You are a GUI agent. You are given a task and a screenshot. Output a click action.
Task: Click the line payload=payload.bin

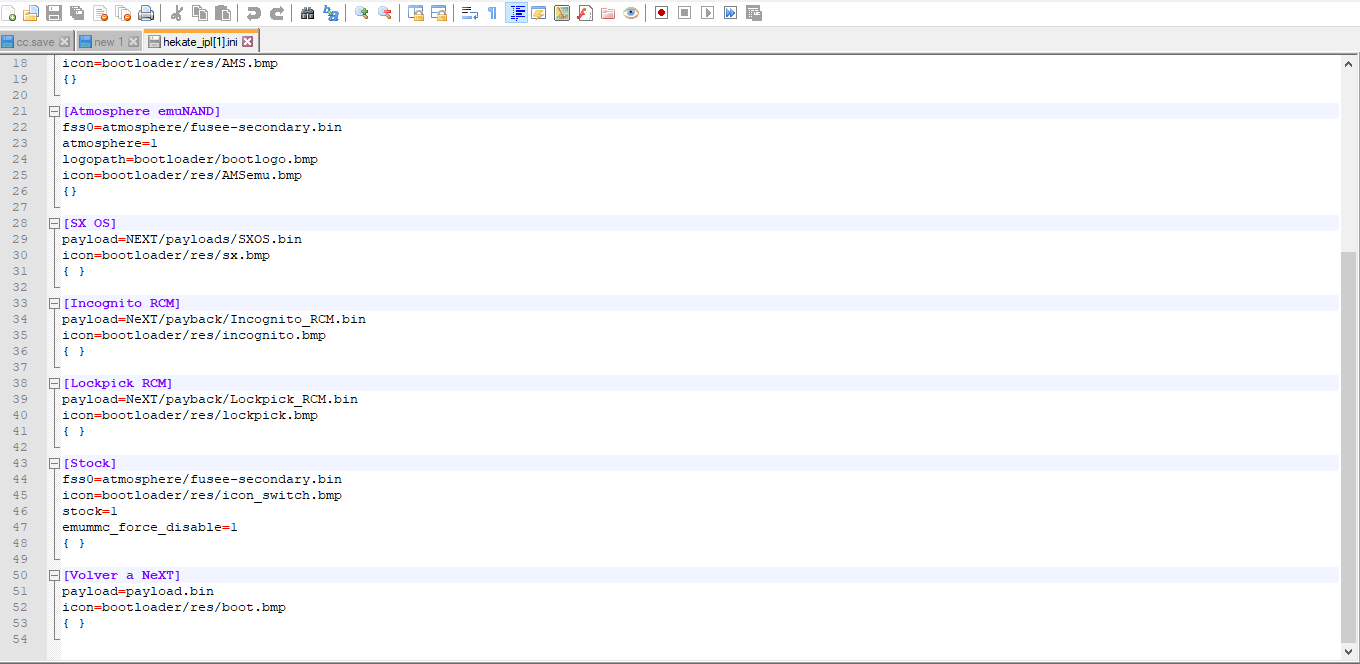tap(138, 592)
